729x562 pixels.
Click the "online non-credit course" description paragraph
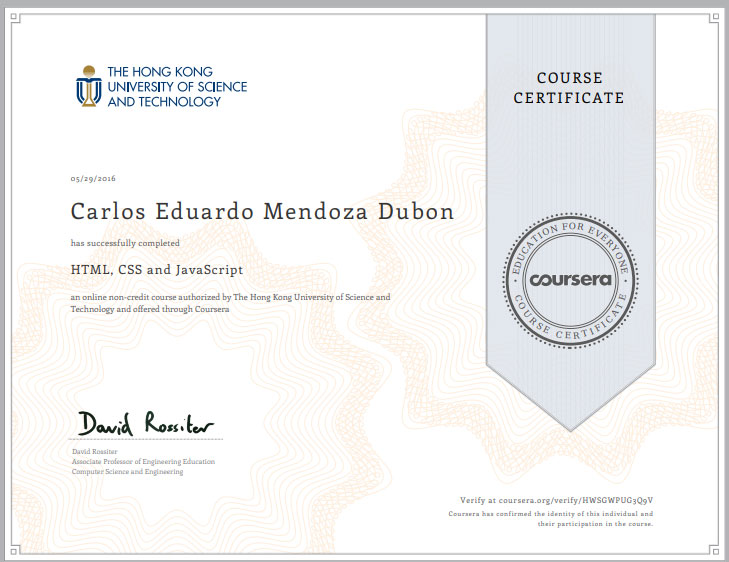230,303
